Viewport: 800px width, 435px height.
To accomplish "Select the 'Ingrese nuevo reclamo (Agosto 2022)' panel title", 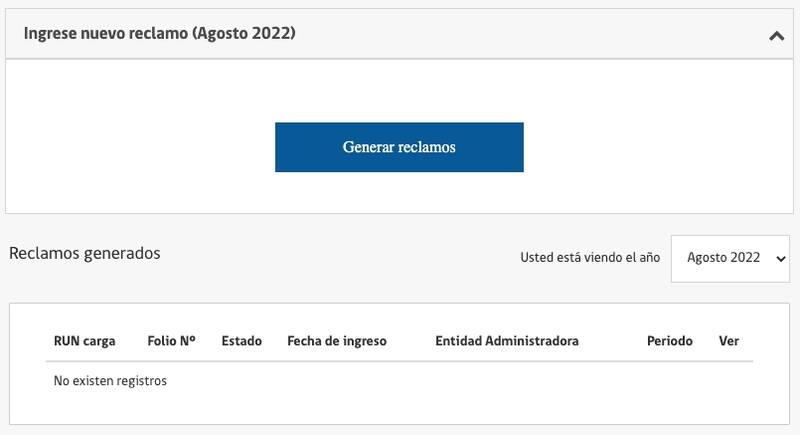I will click(159, 34).
